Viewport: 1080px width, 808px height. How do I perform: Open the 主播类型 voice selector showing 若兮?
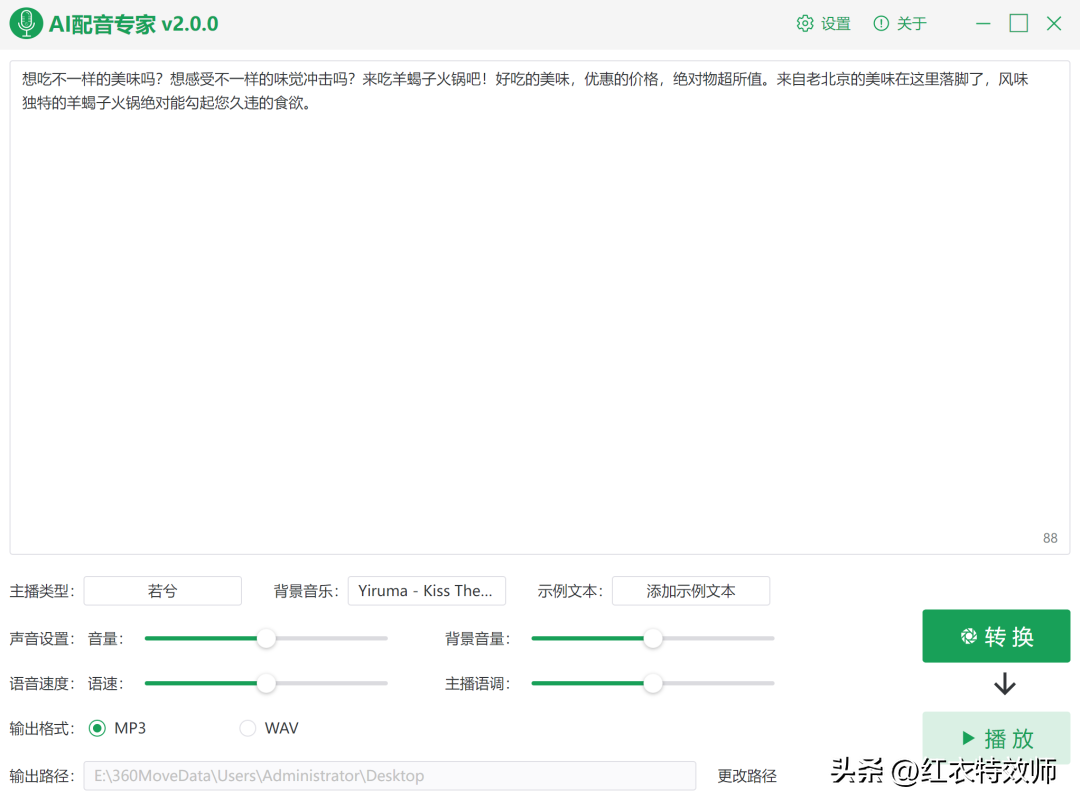162,590
